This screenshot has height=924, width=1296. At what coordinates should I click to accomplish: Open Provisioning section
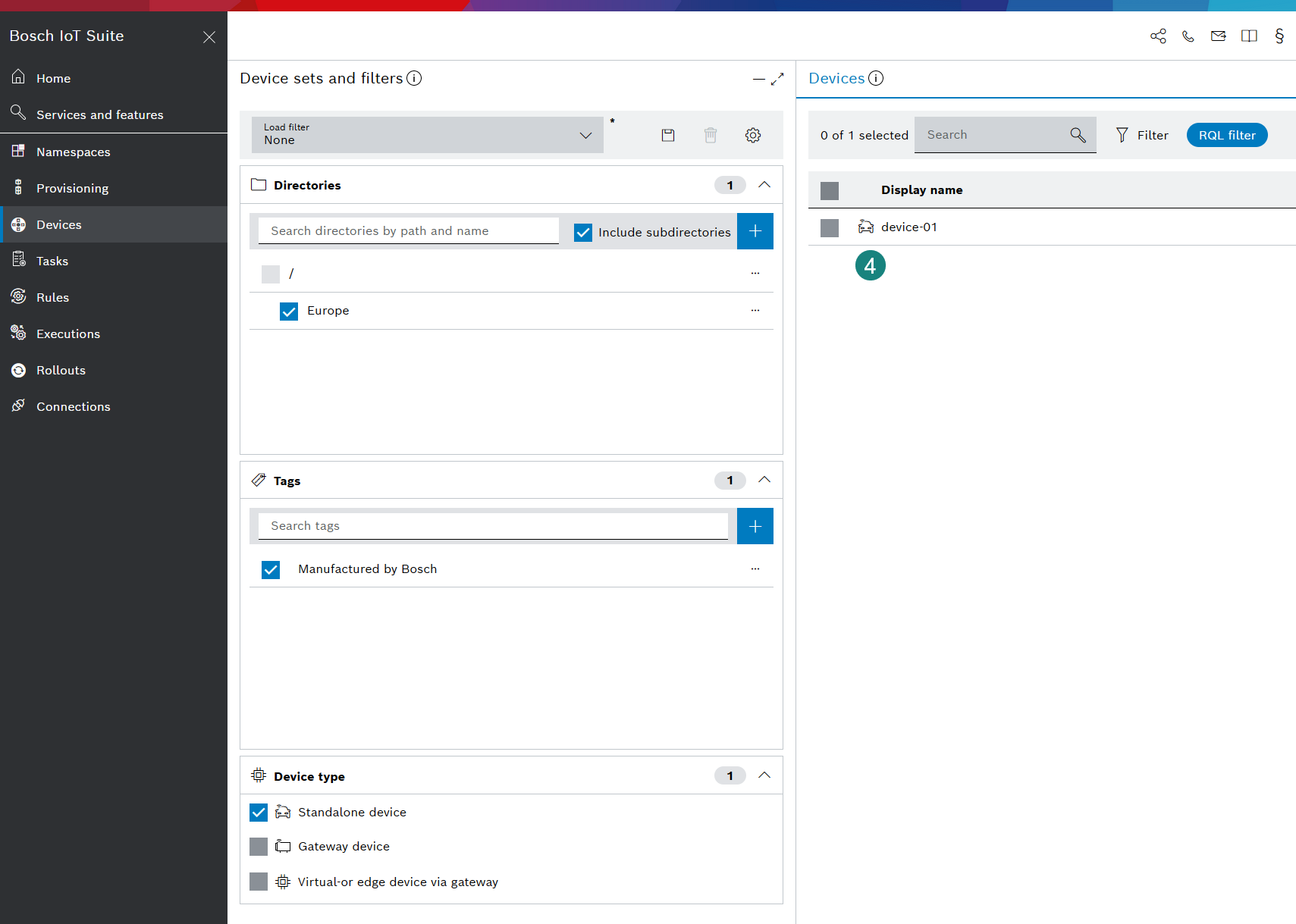pyautogui.click(x=114, y=188)
